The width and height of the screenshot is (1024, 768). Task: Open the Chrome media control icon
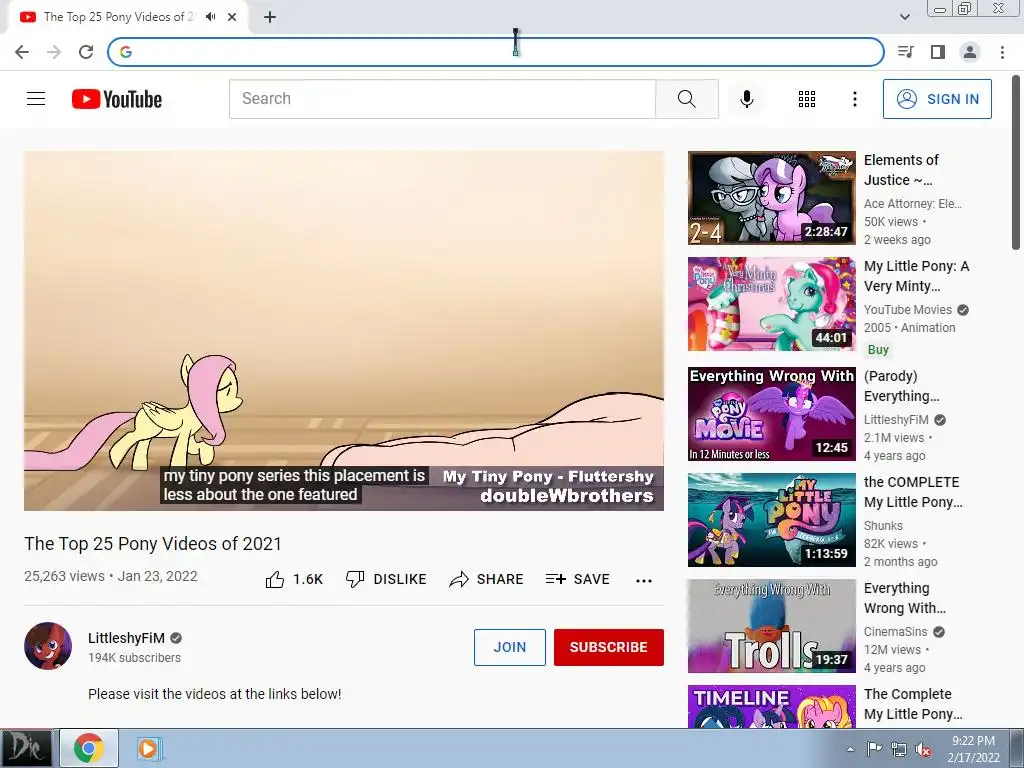pyautogui.click(x=906, y=52)
